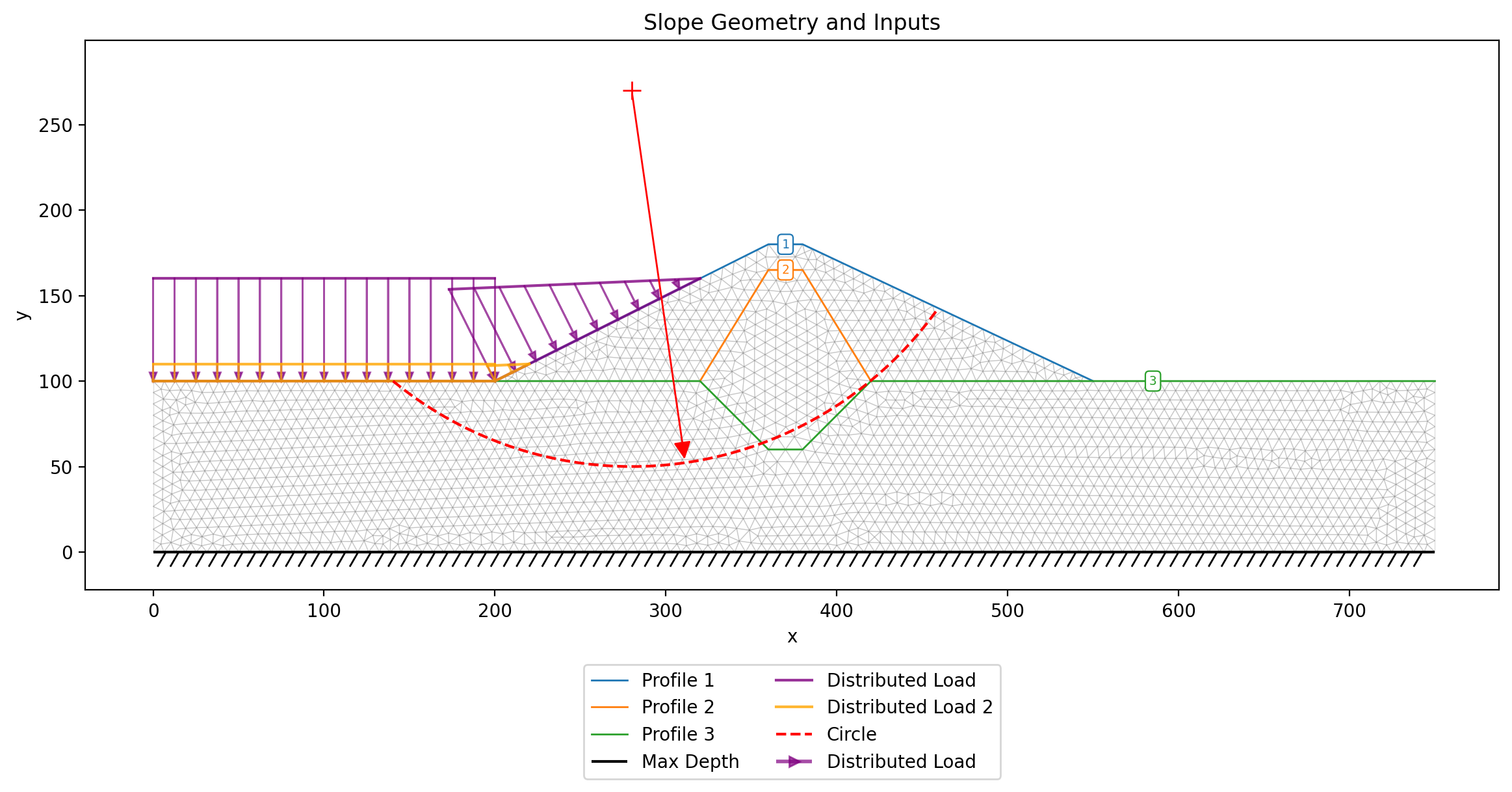Screen dimensions: 1512x792
Task: Click the red dashed Circle legend line
Action: pos(794,734)
